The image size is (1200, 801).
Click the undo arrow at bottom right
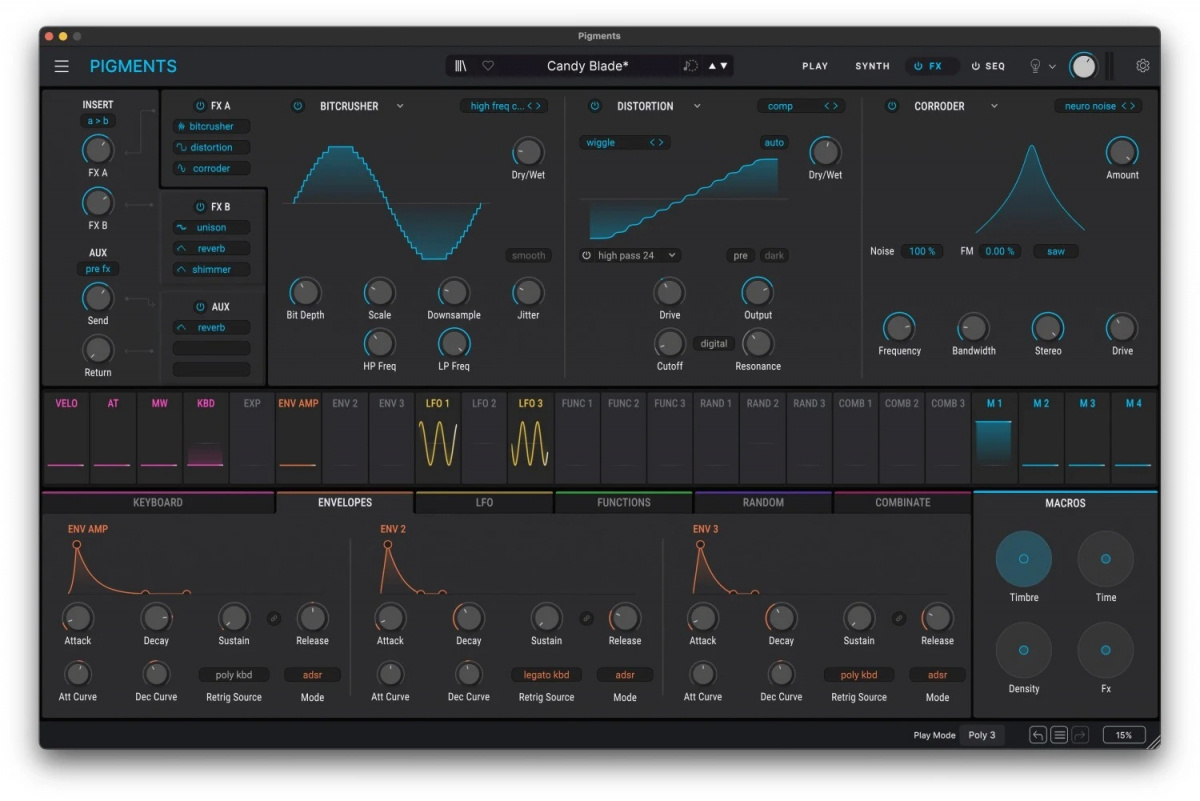click(1037, 734)
